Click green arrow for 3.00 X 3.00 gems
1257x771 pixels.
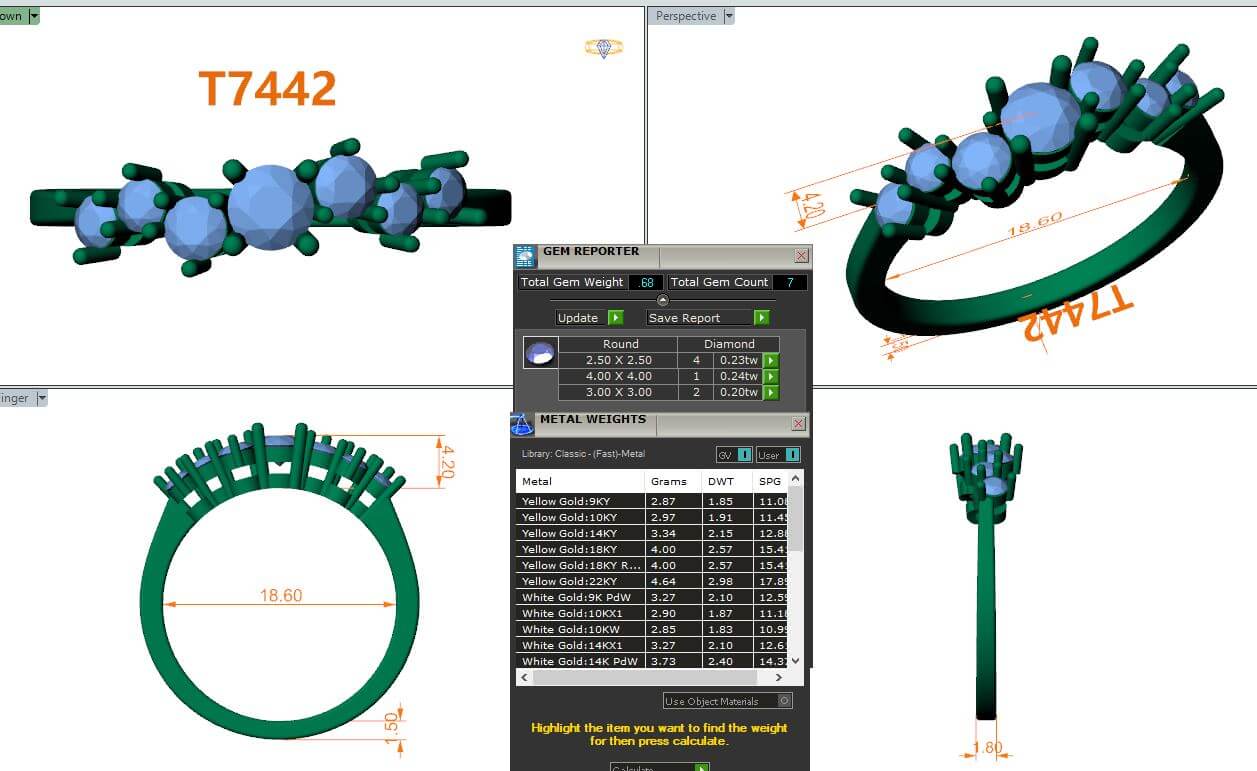coord(771,393)
